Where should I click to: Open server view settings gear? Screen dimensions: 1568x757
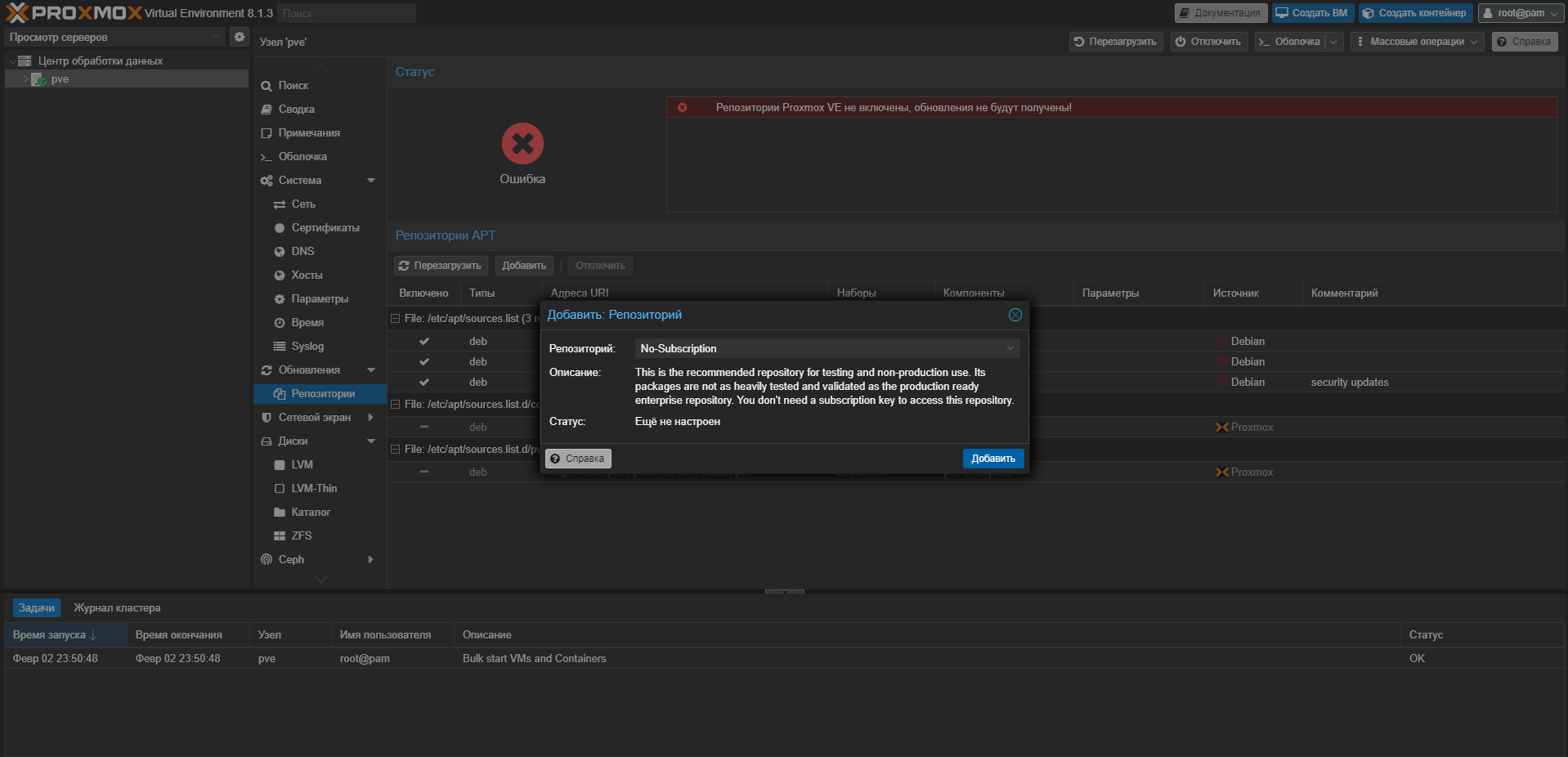[x=240, y=37]
